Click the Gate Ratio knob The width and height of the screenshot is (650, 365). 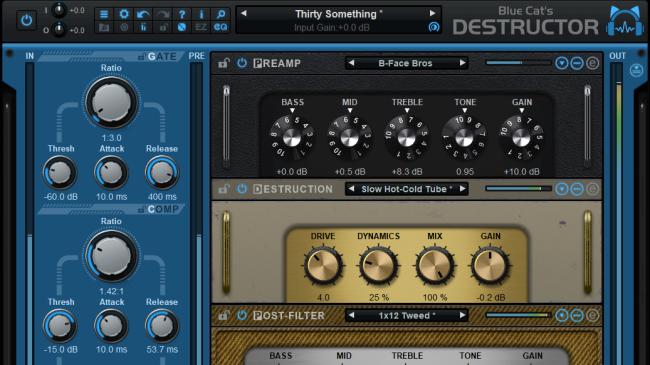pyautogui.click(x=112, y=102)
